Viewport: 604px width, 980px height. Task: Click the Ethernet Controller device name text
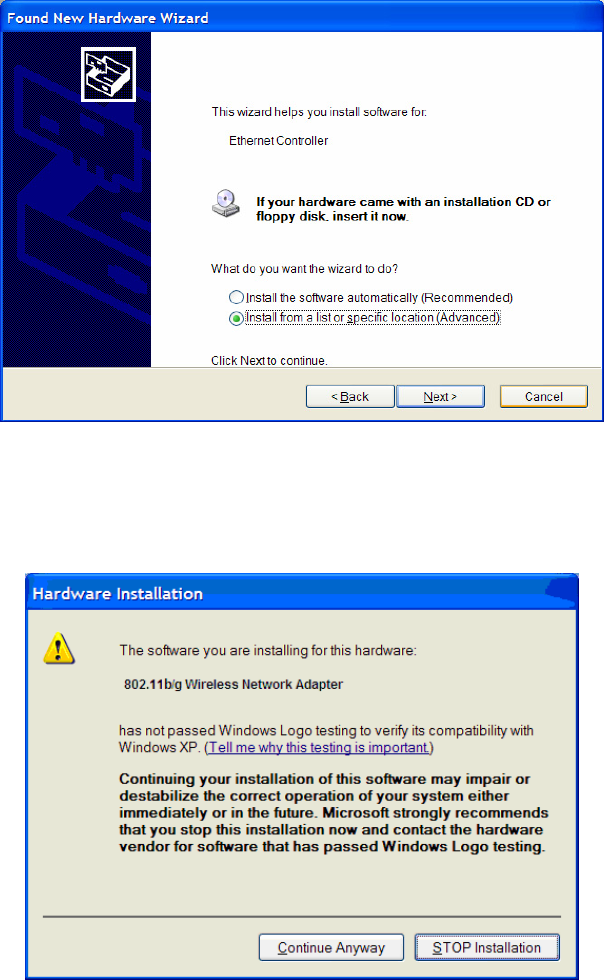click(x=278, y=141)
